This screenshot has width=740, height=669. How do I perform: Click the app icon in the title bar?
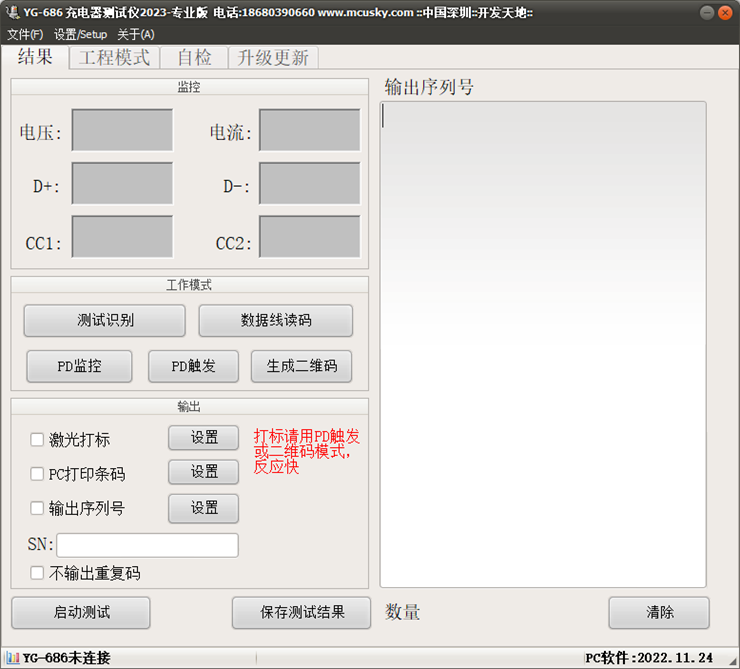pos(12,12)
